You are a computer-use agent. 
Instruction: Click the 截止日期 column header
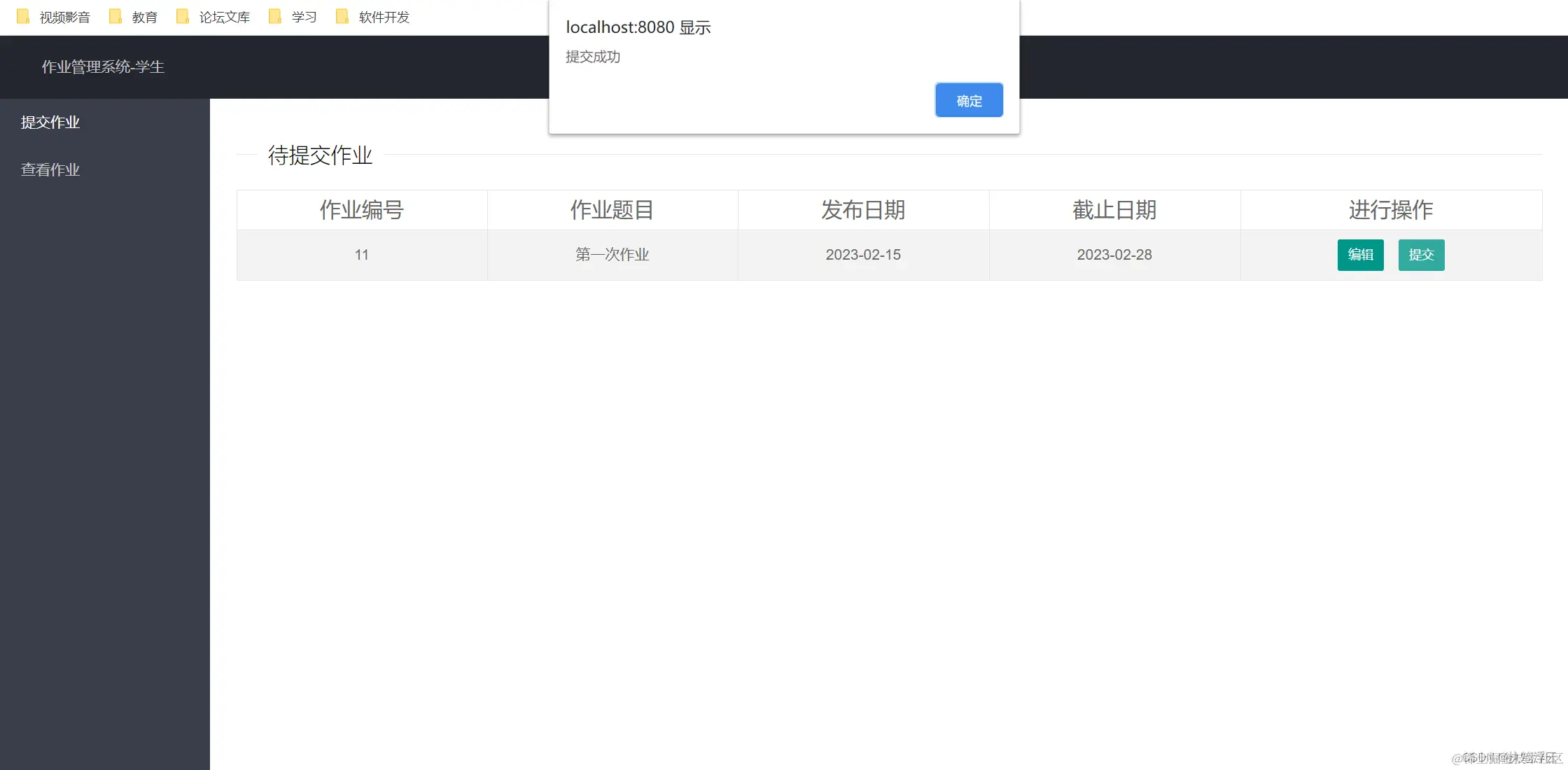(1114, 210)
